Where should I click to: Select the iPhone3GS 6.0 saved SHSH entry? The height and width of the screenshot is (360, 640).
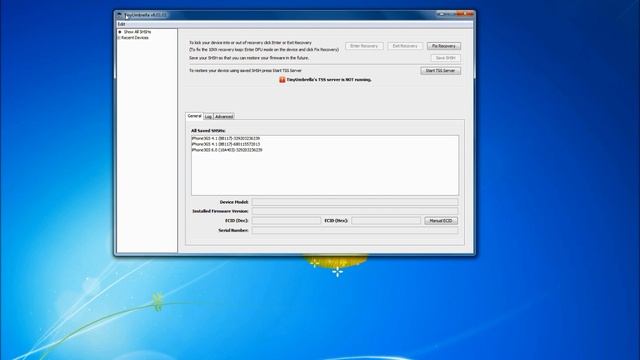[227, 150]
